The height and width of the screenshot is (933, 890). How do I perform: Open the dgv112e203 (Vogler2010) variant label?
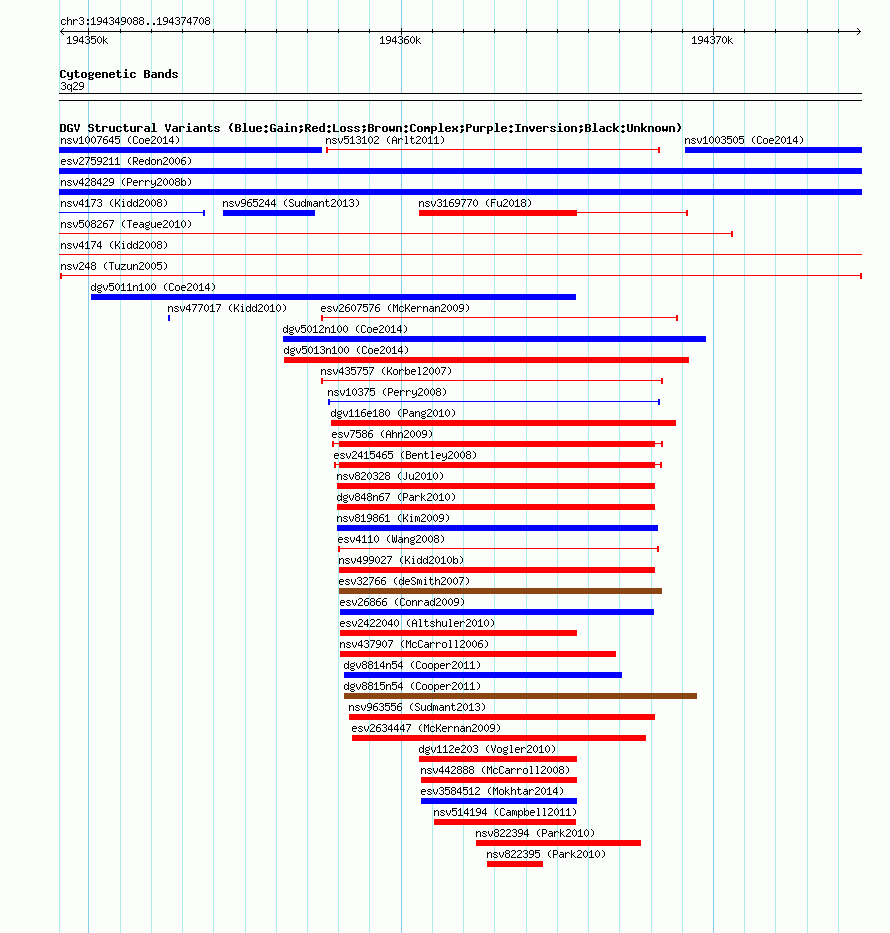point(487,749)
